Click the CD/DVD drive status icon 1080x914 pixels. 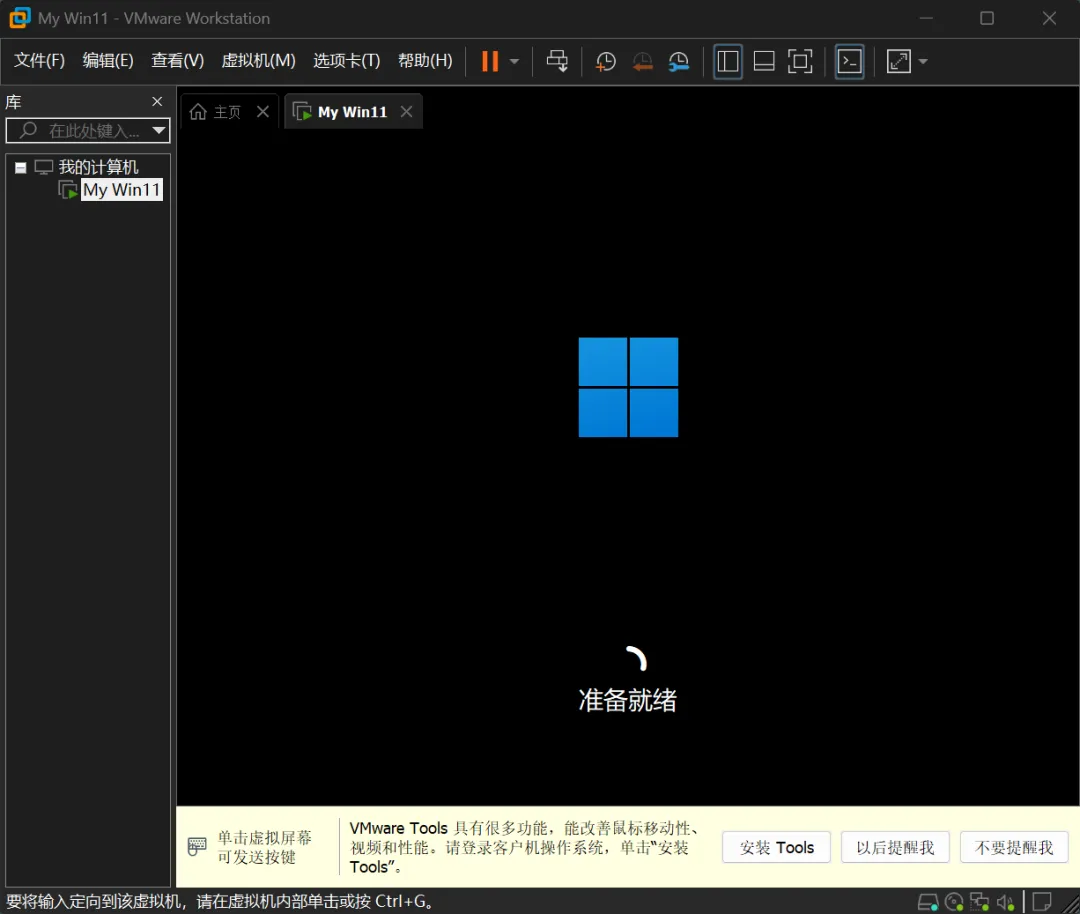click(x=954, y=902)
